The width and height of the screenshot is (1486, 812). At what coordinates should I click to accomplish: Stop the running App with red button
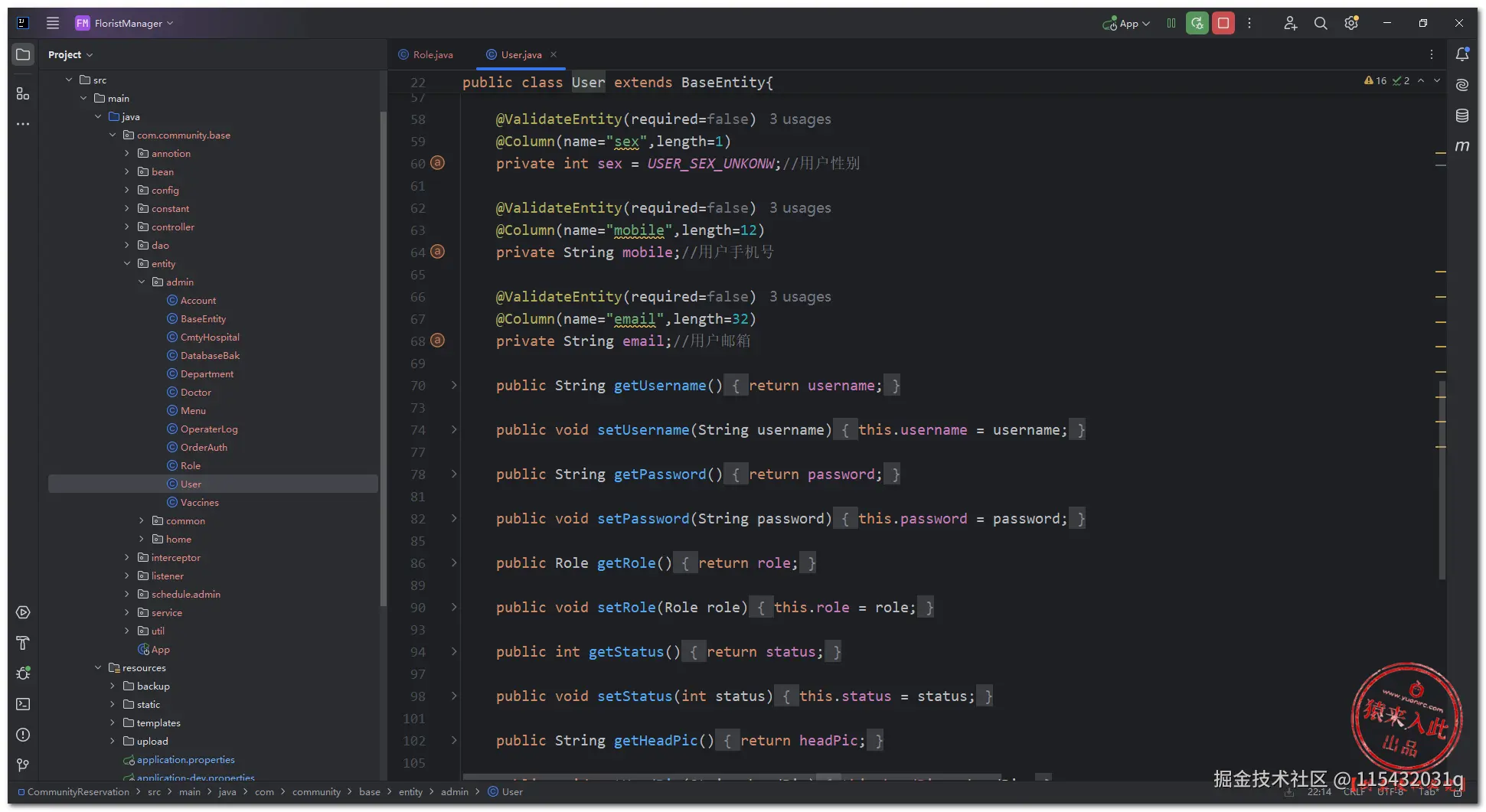(1223, 23)
